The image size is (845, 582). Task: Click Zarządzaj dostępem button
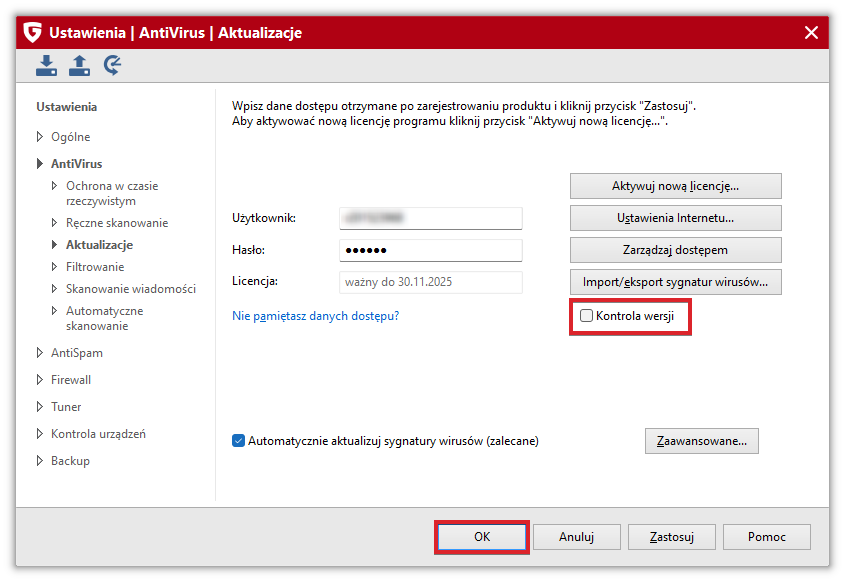click(x=676, y=250)
